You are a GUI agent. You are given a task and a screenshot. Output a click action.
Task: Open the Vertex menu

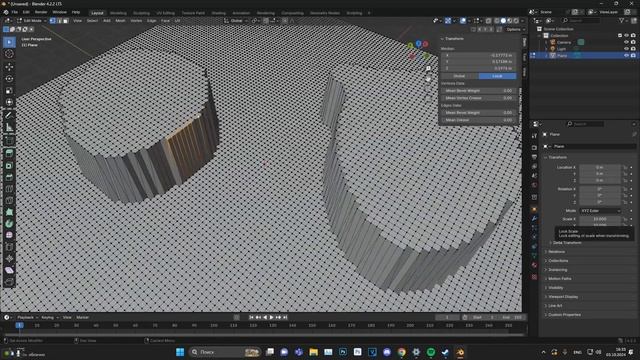136,20
